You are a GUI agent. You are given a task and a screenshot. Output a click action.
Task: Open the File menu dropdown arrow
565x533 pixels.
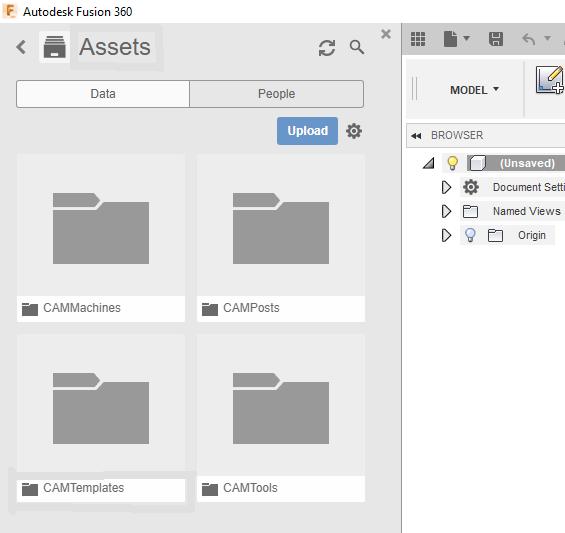[466, 38]
